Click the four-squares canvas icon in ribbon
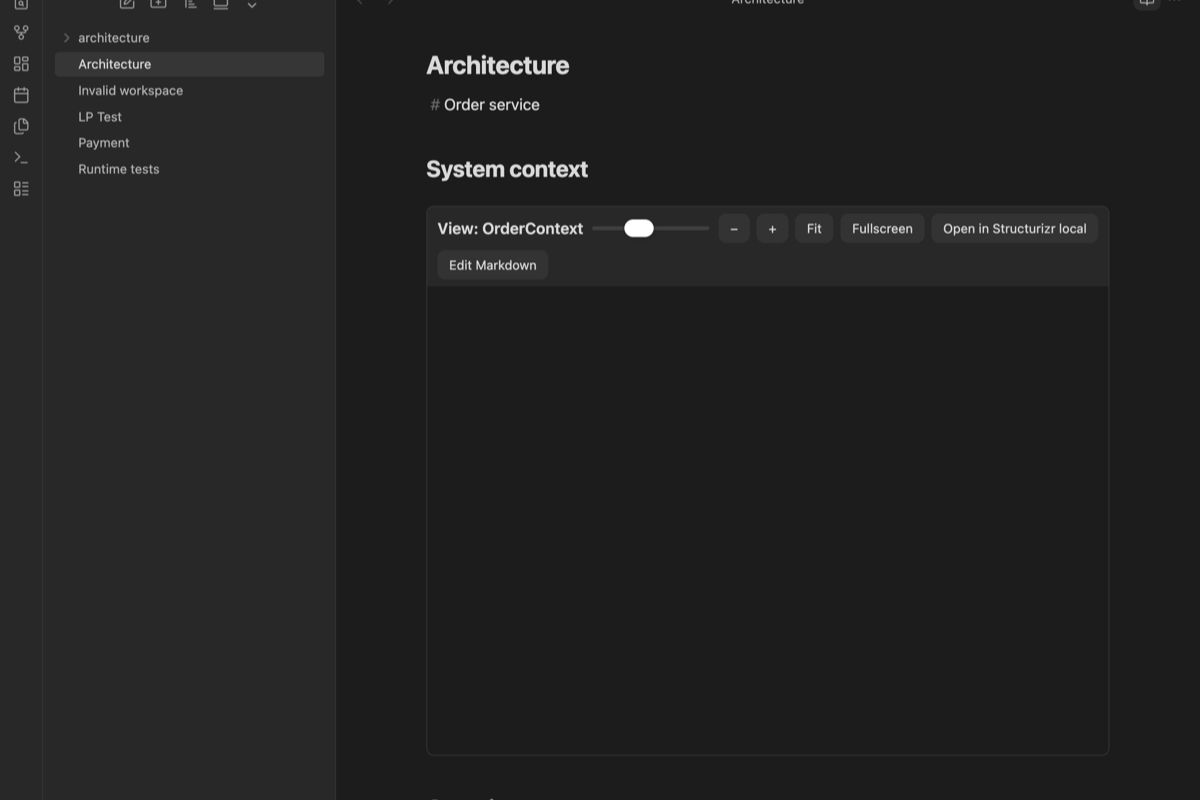Image resolution: width=1200 pixels, height=800 pixels. (x=21, y=64)
